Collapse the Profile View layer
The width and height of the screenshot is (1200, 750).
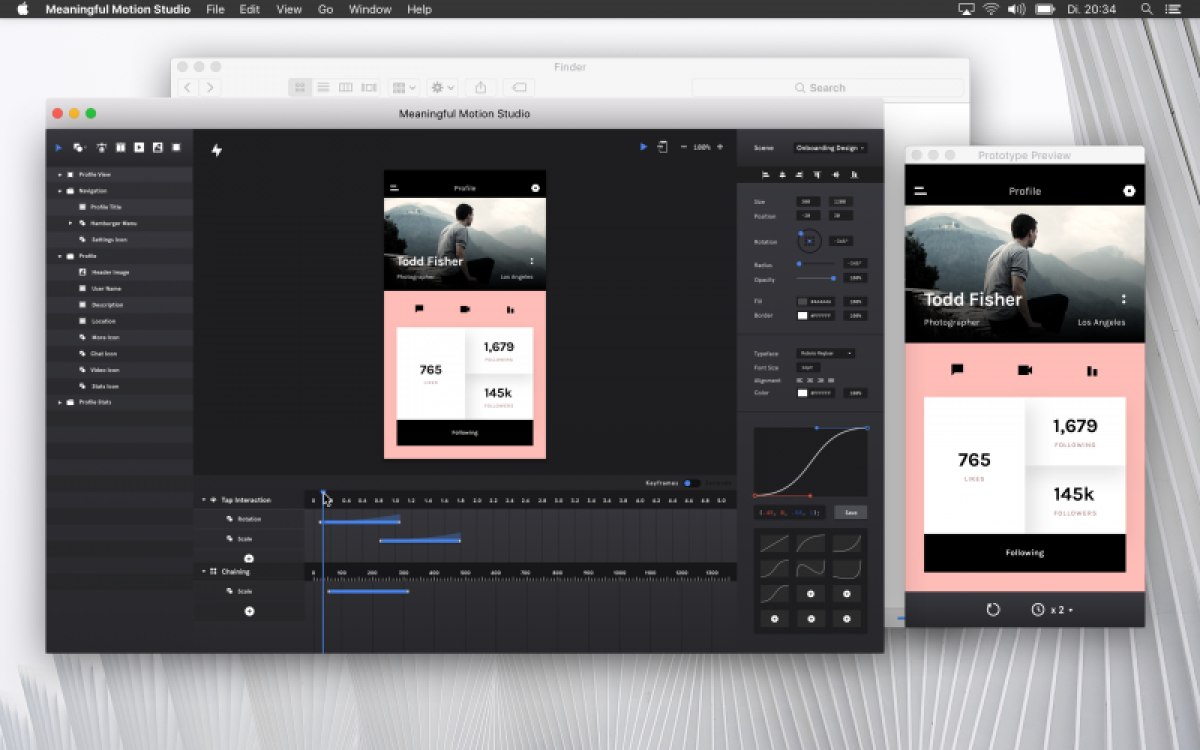(x=59, y=175)
